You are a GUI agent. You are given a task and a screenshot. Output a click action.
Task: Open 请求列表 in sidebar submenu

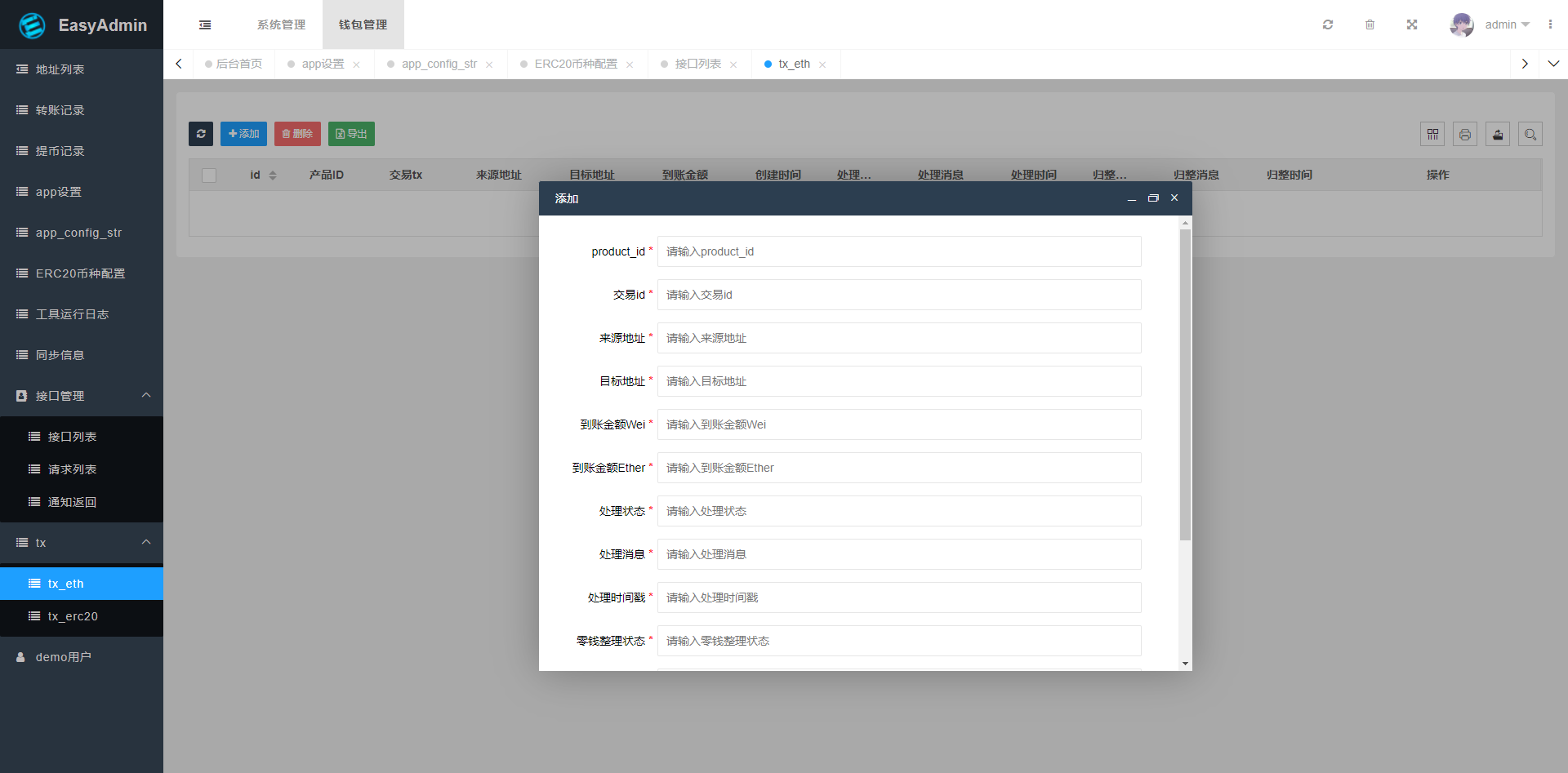pos(82,469)
